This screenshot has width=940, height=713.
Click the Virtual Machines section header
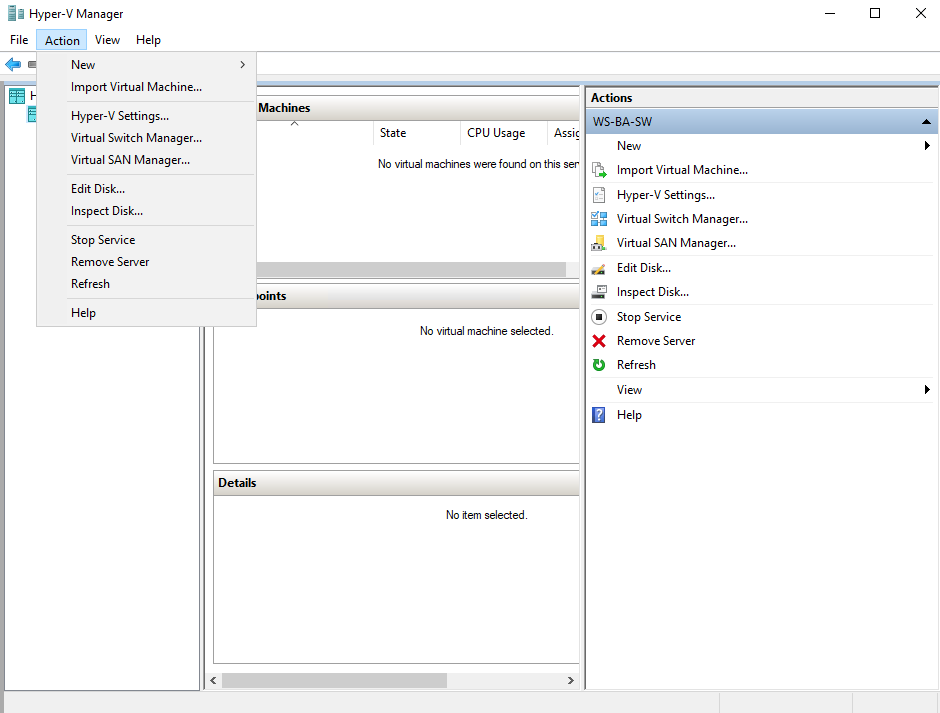[x=418, y=108]
